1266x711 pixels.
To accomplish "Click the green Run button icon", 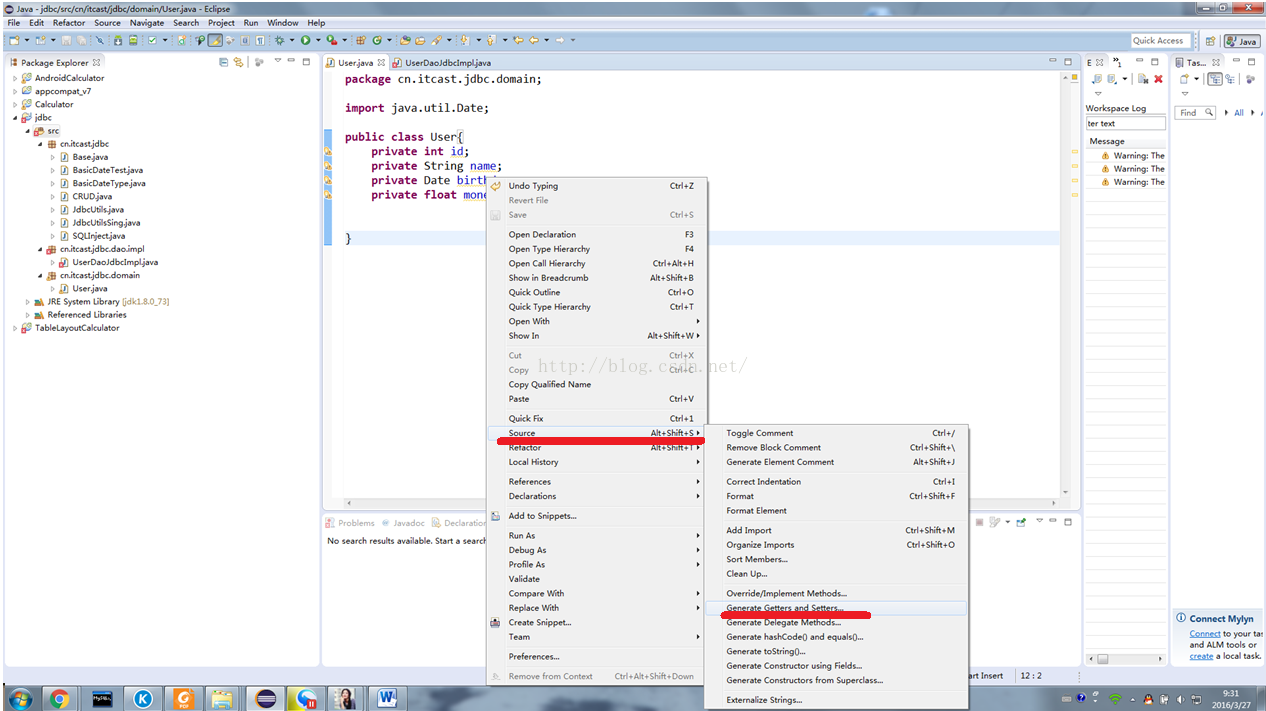I will (x=304, y=40).
